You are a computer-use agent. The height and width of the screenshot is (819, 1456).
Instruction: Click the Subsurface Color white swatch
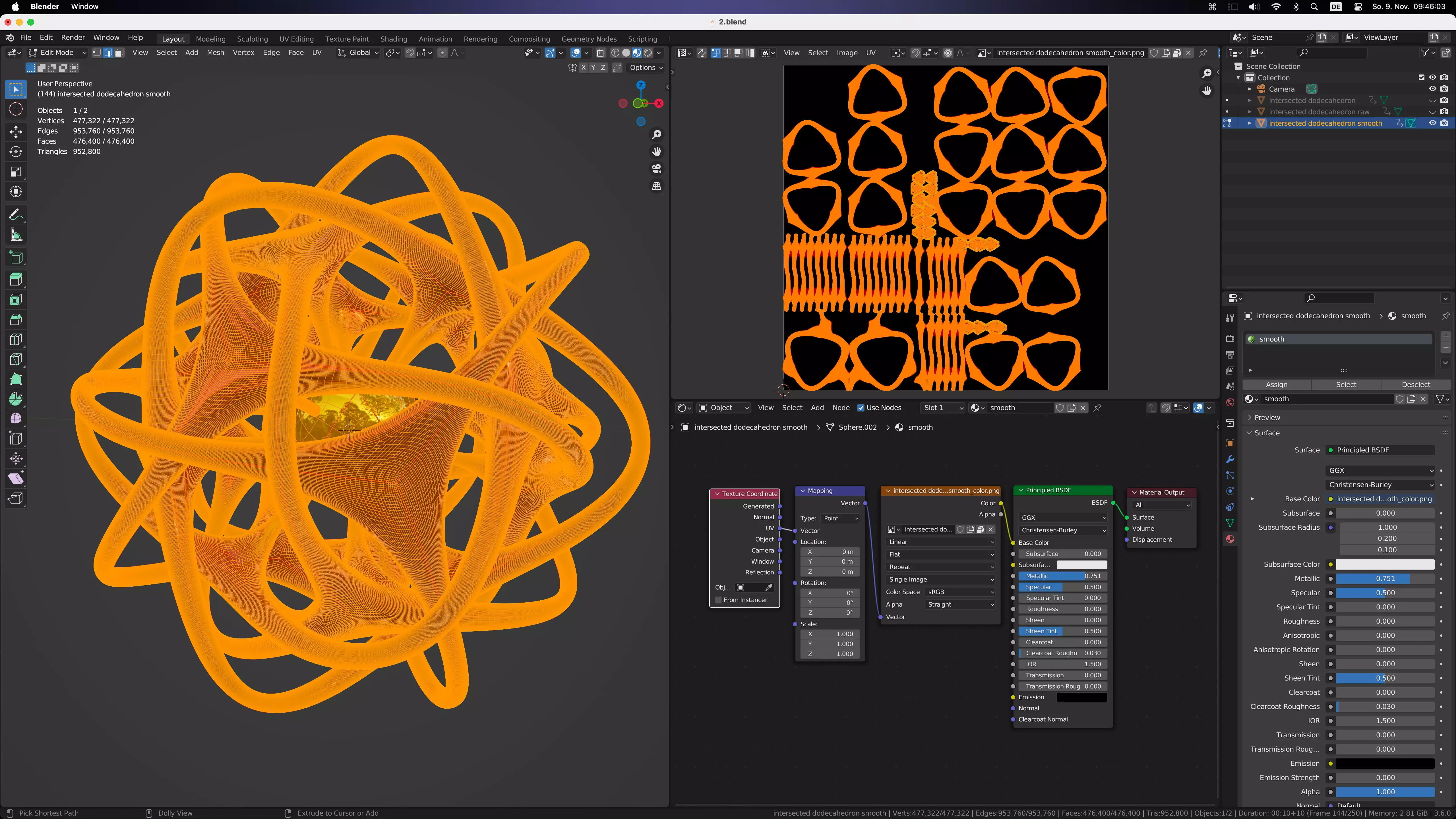point(1385,564)
